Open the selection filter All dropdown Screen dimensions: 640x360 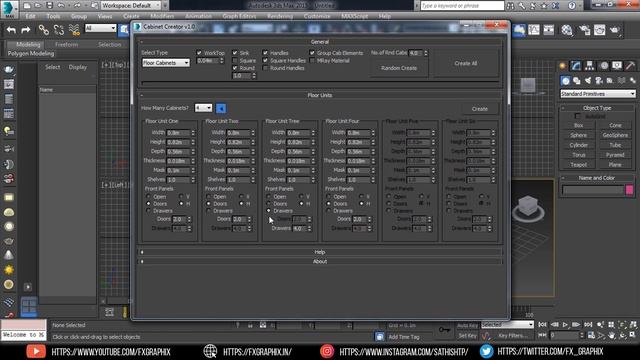100,28
